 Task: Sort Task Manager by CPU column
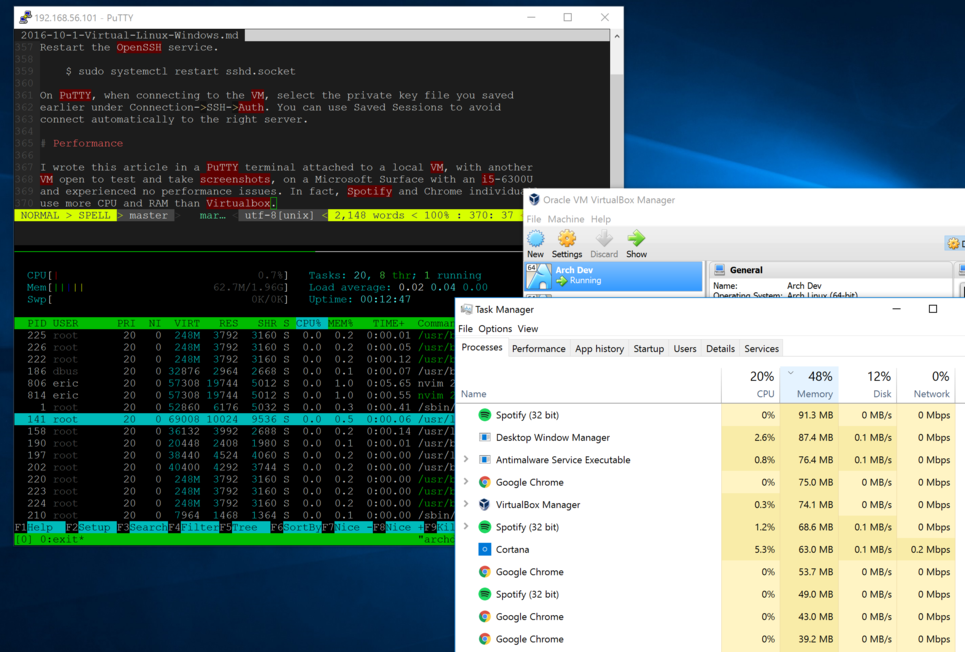click(751, 385)
